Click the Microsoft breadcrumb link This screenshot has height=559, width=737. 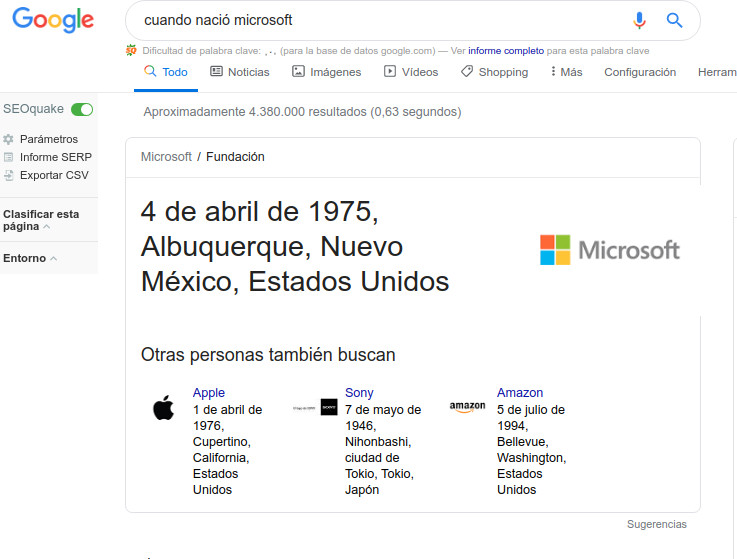point(166,157)
